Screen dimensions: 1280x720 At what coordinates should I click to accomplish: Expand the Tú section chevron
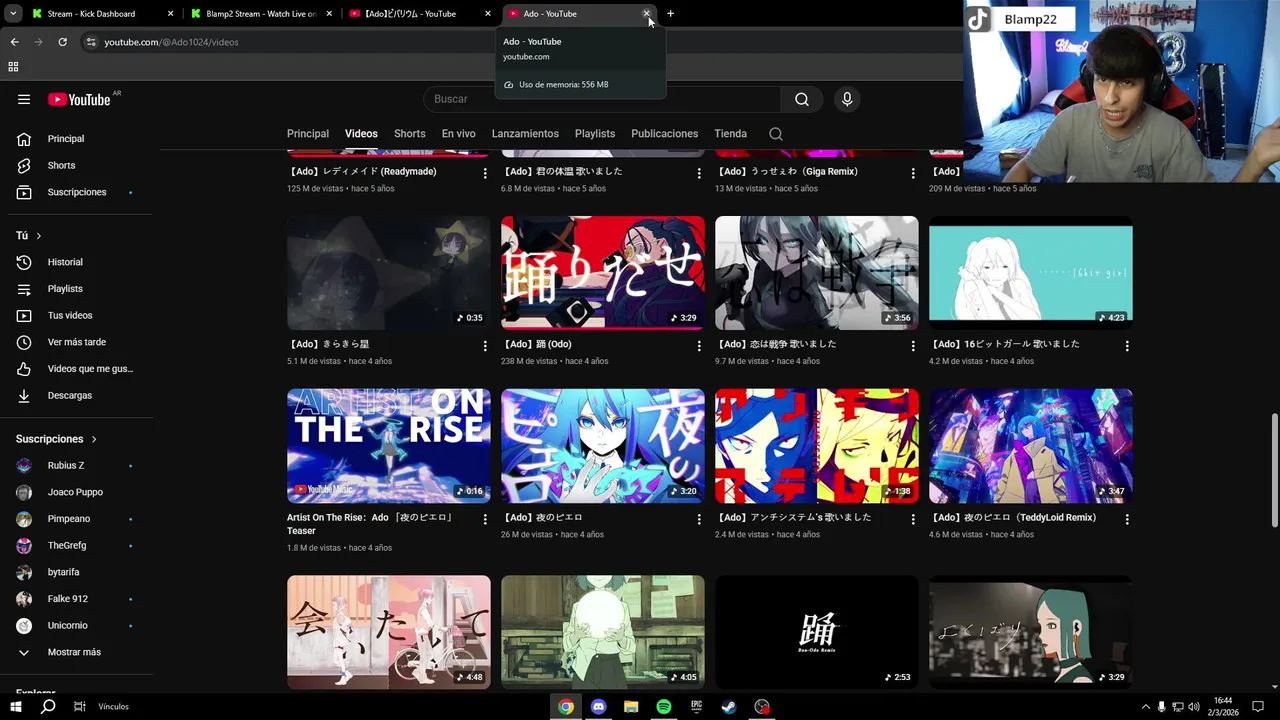click(x=38, y=236)
